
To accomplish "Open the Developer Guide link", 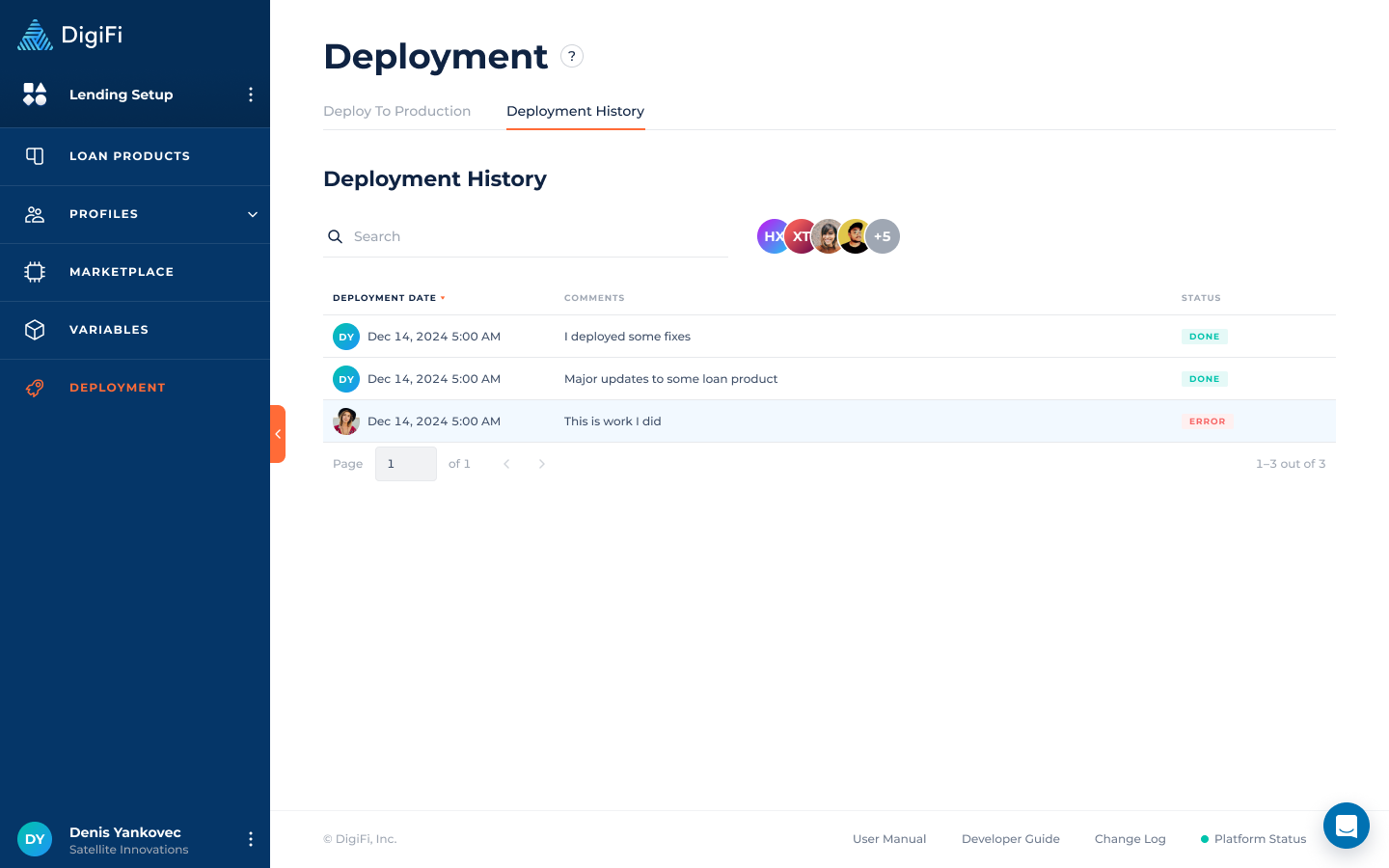I will pyautogui.click(x=1011, y=839).
